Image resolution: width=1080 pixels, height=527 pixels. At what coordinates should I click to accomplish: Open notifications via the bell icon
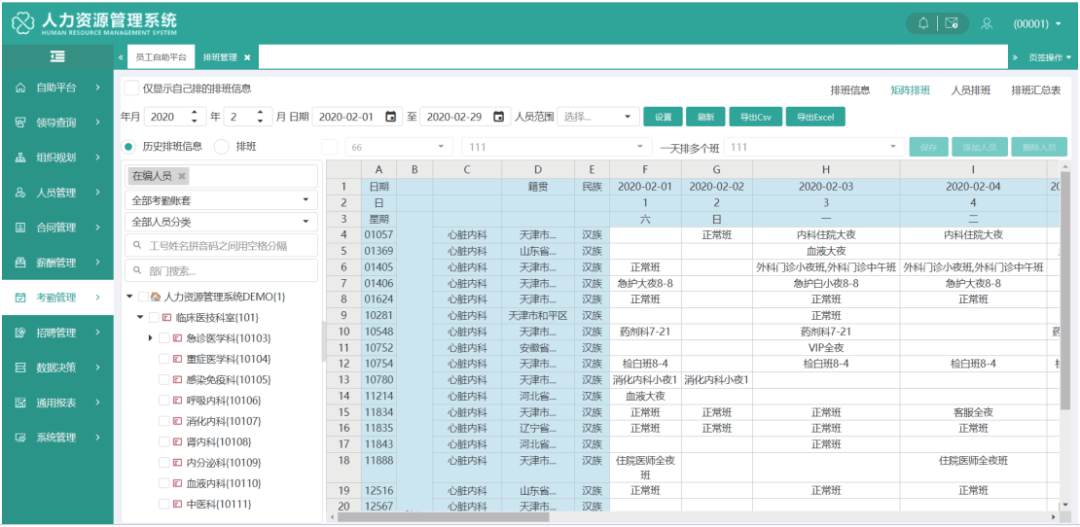point(922,23)
